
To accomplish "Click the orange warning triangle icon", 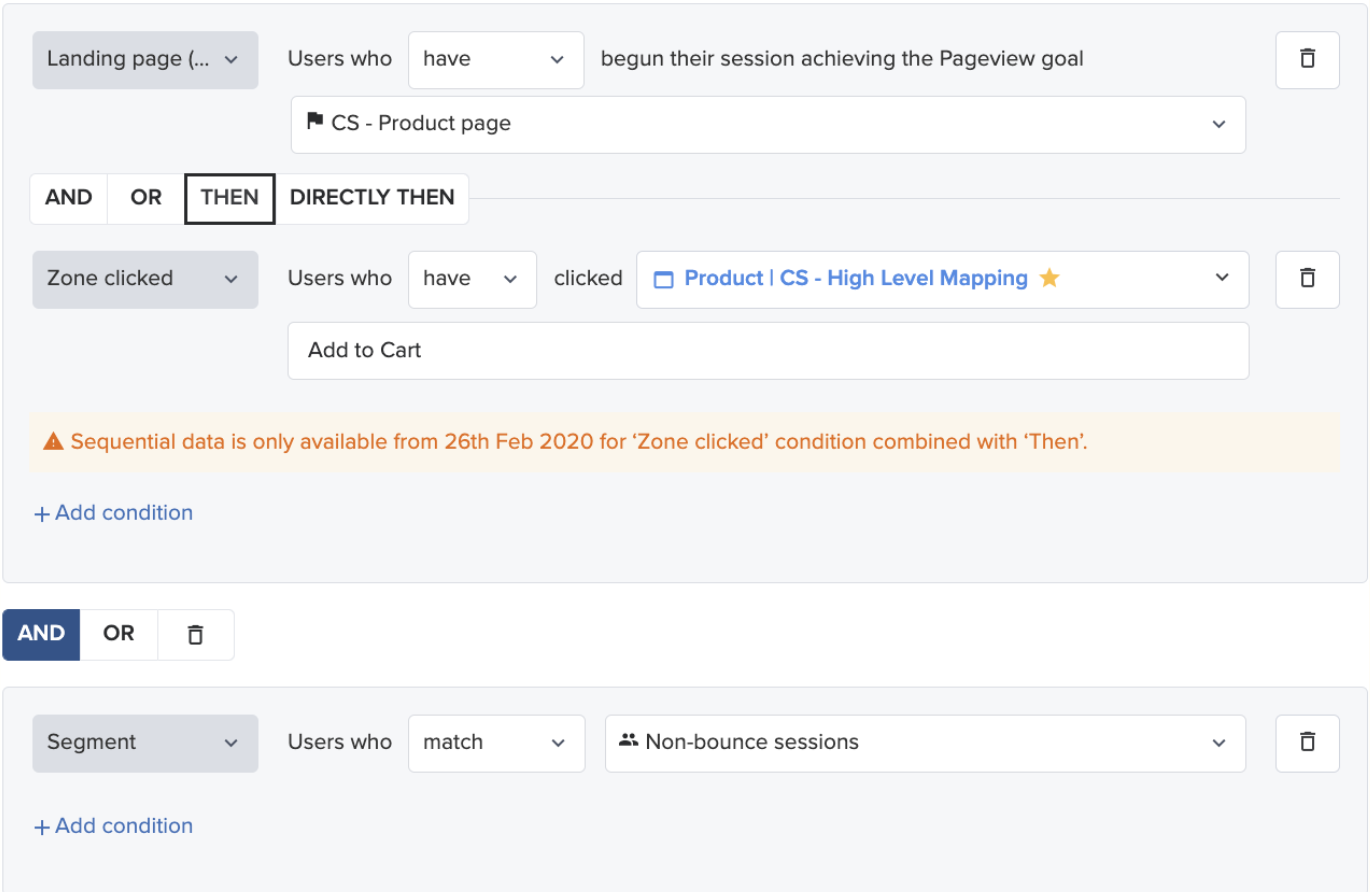I will [x=53, y=441].
